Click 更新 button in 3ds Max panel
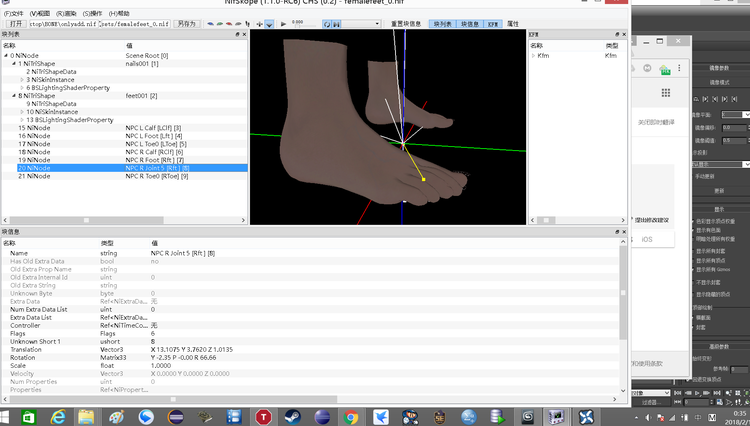Screen dimensions: 750x426 [x=719, y=190]
